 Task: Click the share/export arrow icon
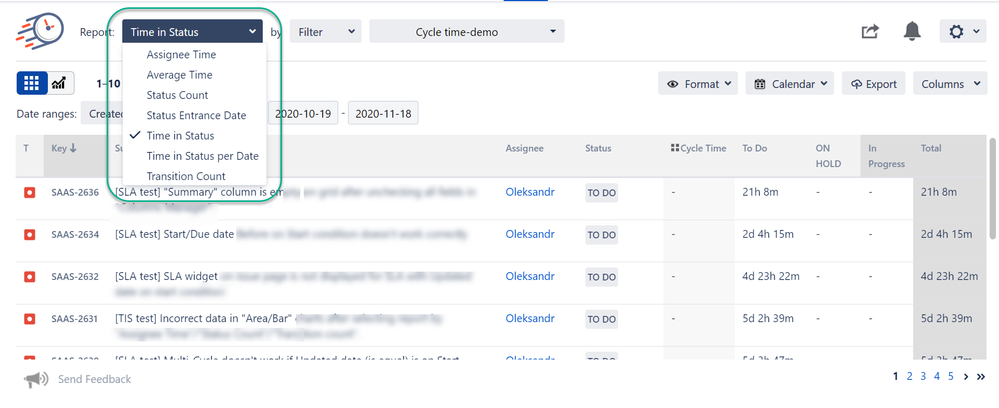point(870,31)
